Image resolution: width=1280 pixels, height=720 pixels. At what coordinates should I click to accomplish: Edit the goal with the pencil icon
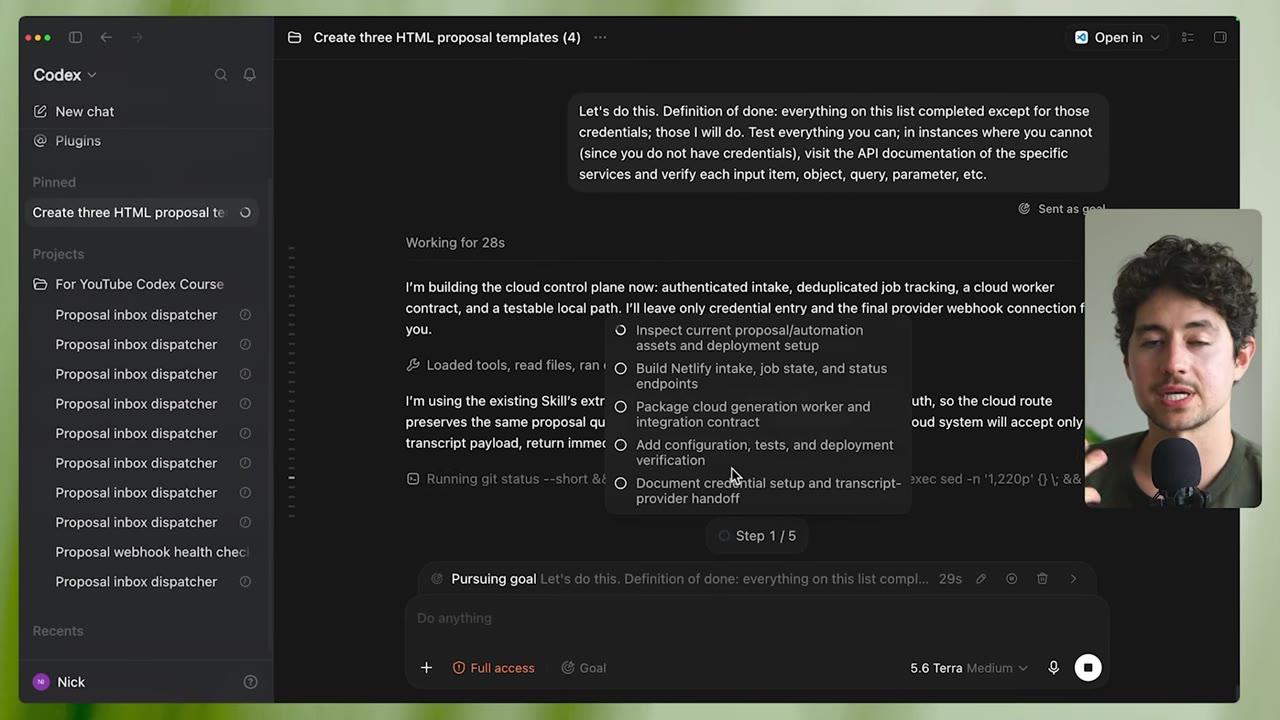[981, 579]
